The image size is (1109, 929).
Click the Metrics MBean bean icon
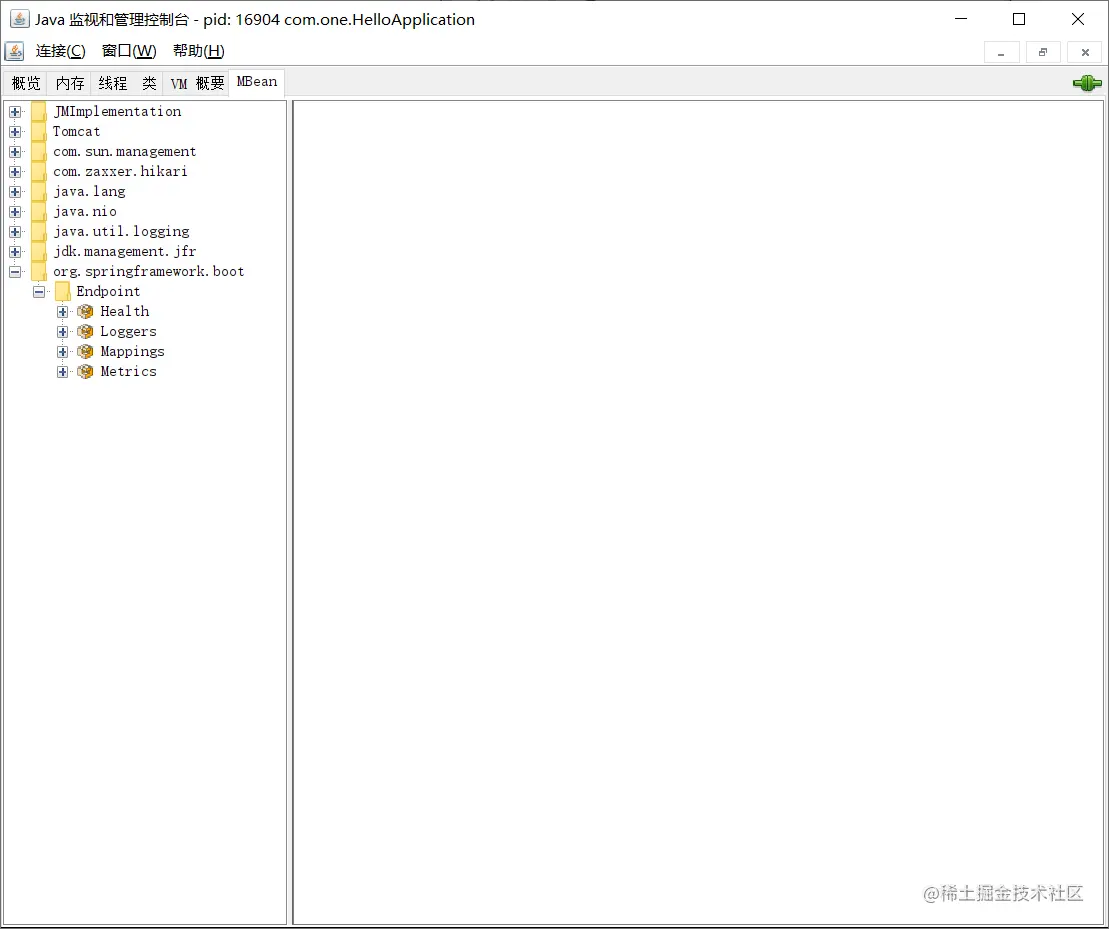click(86, 372)
